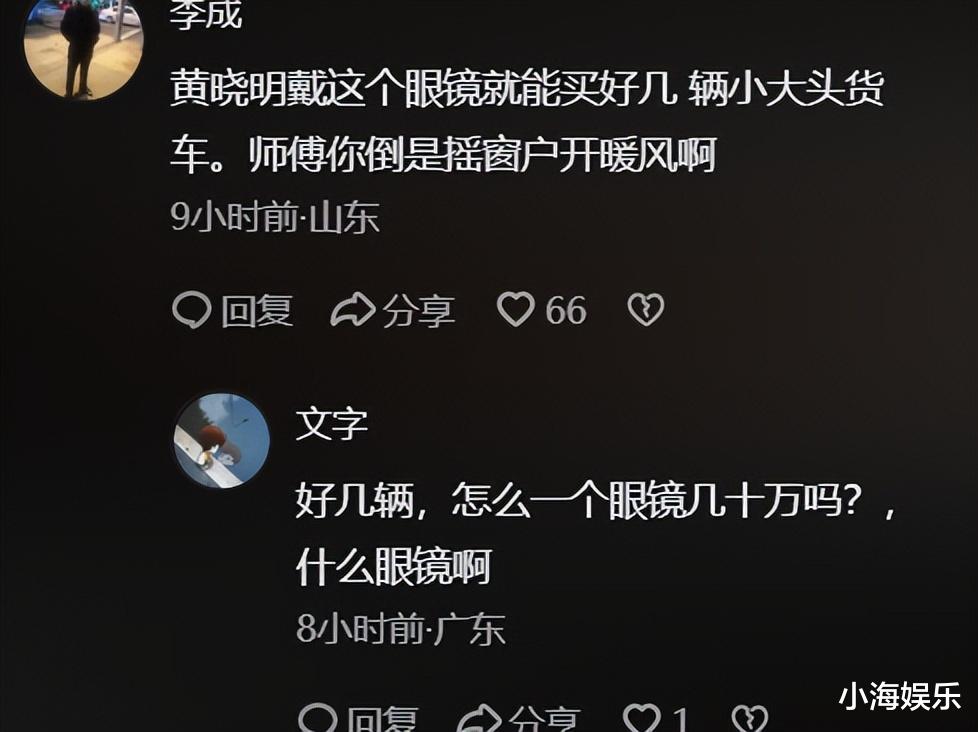Open the username 李成

[x=206, y=14]
